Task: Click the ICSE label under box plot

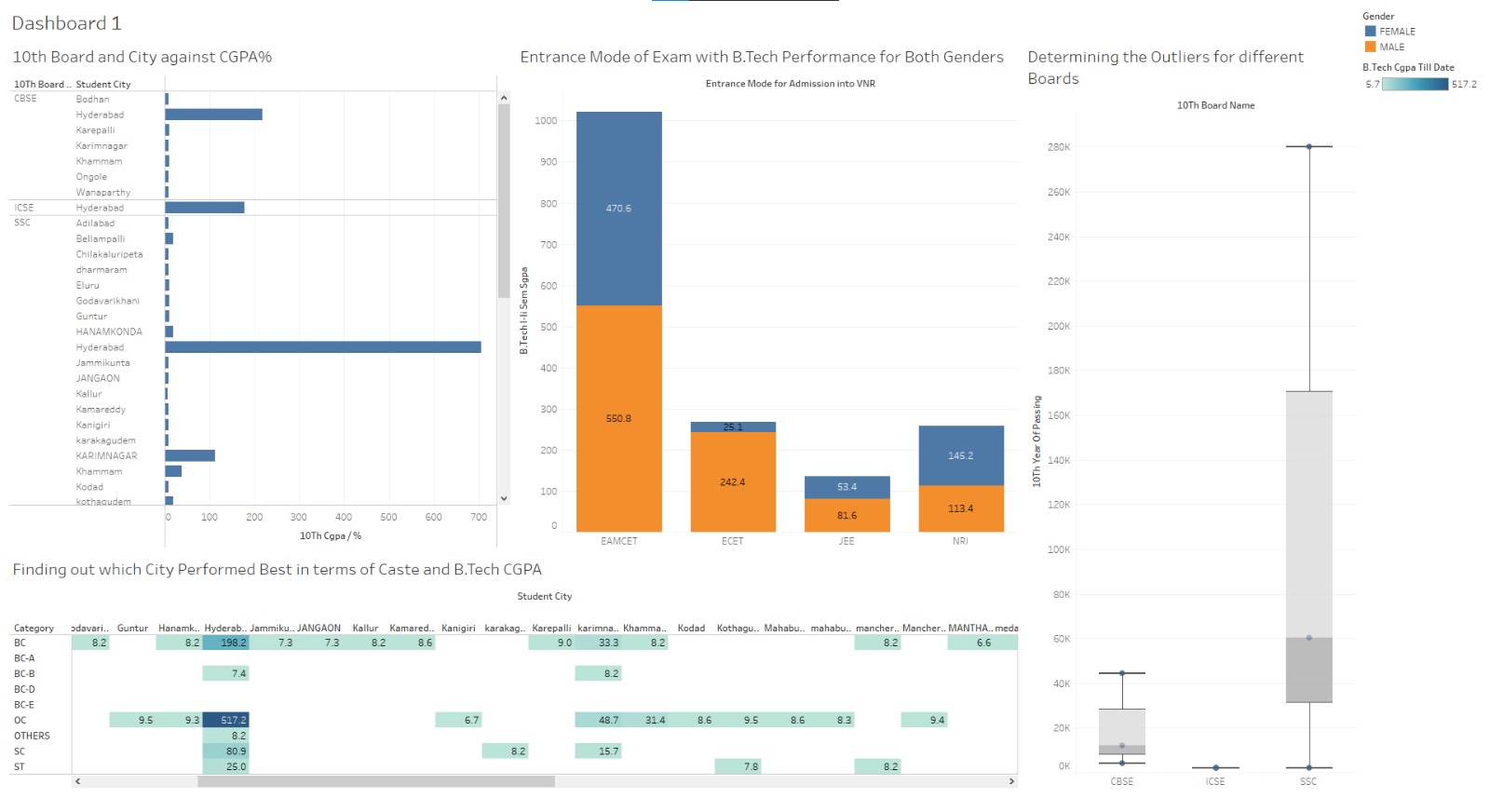Action: [x=1215, y=781]
